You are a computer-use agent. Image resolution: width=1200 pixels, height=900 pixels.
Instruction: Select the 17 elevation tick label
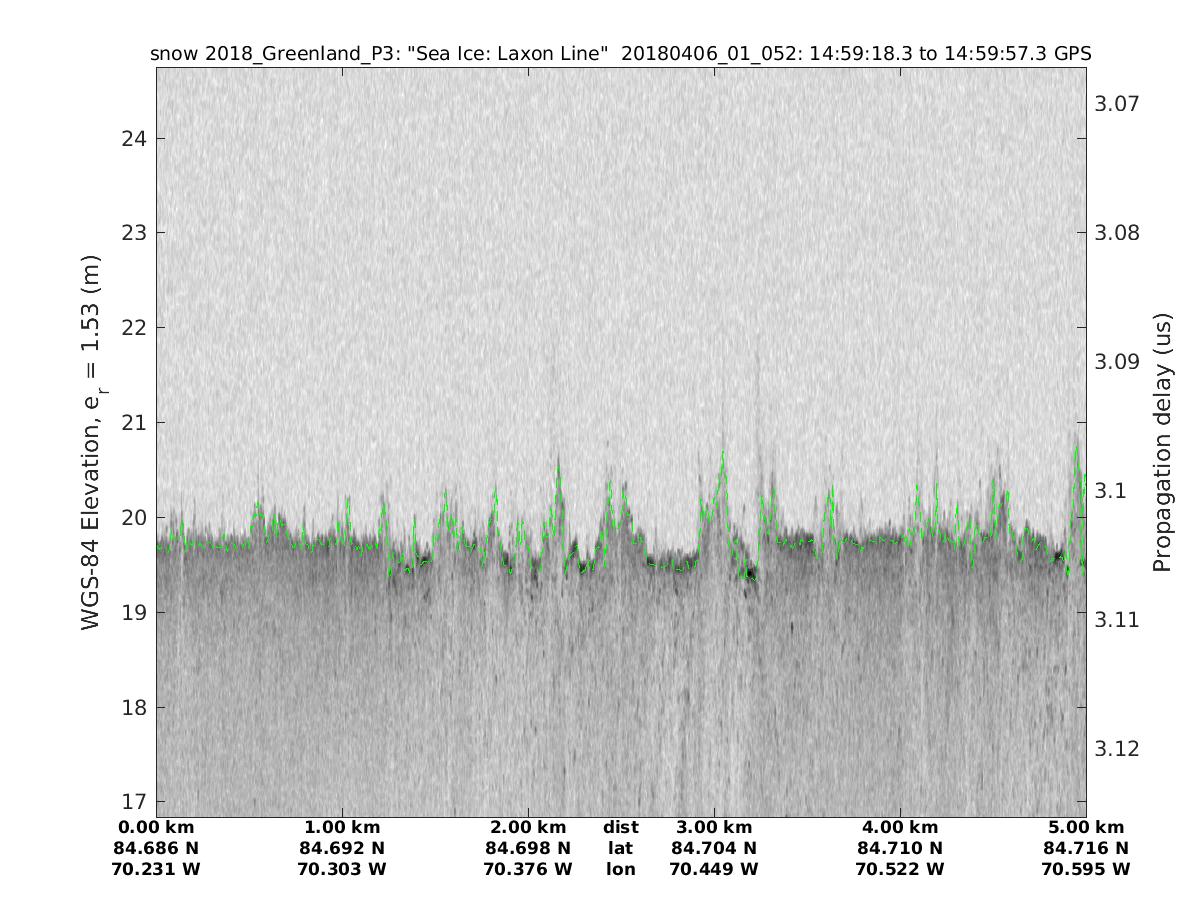click(x=135, y=802)
